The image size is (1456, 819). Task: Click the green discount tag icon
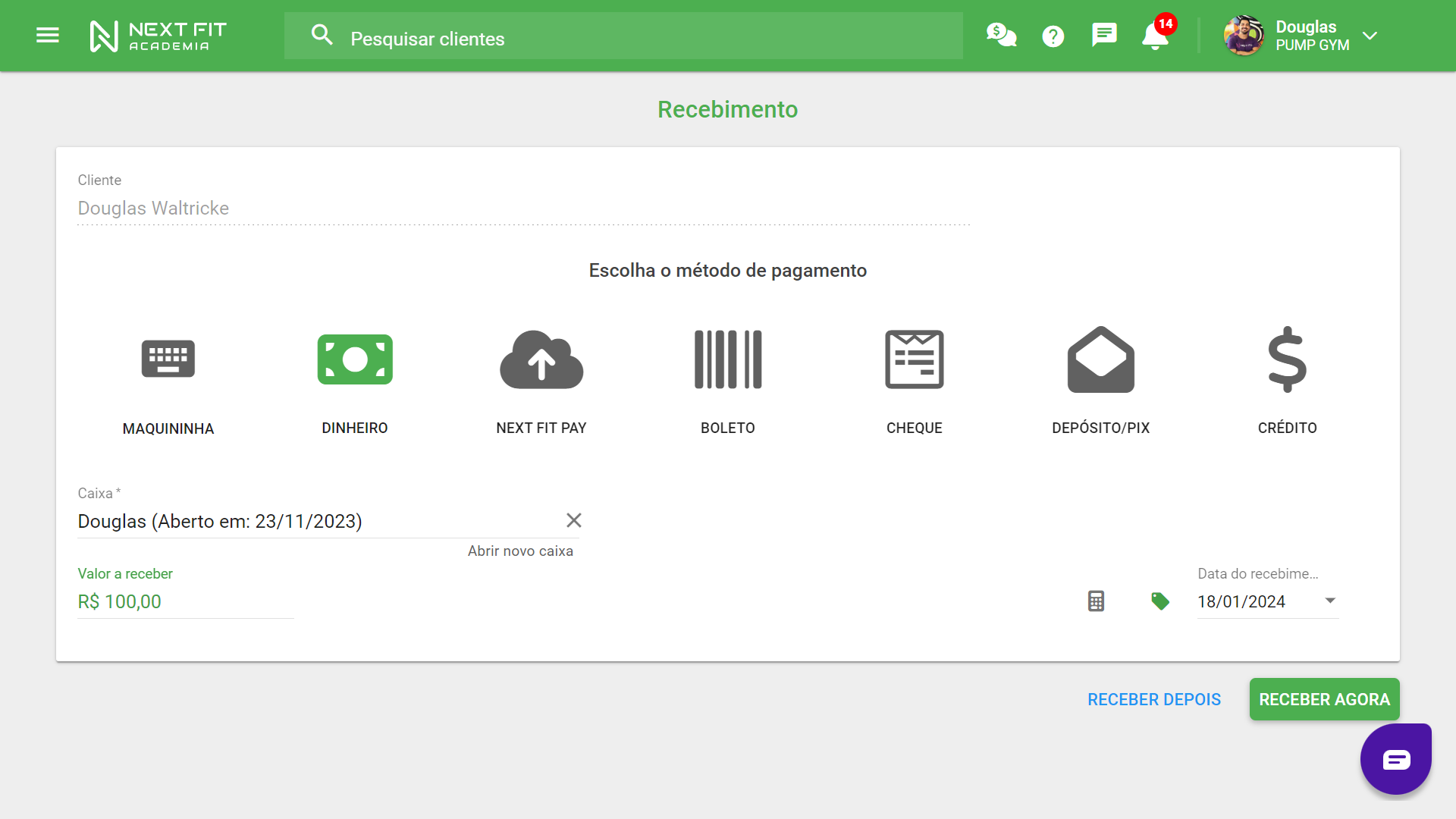(1159, 601)
